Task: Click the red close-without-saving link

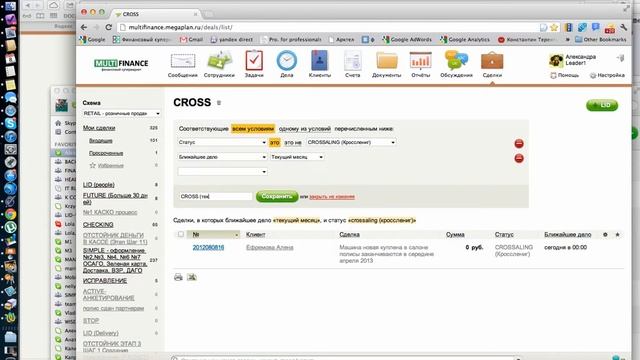Action: 332,197
